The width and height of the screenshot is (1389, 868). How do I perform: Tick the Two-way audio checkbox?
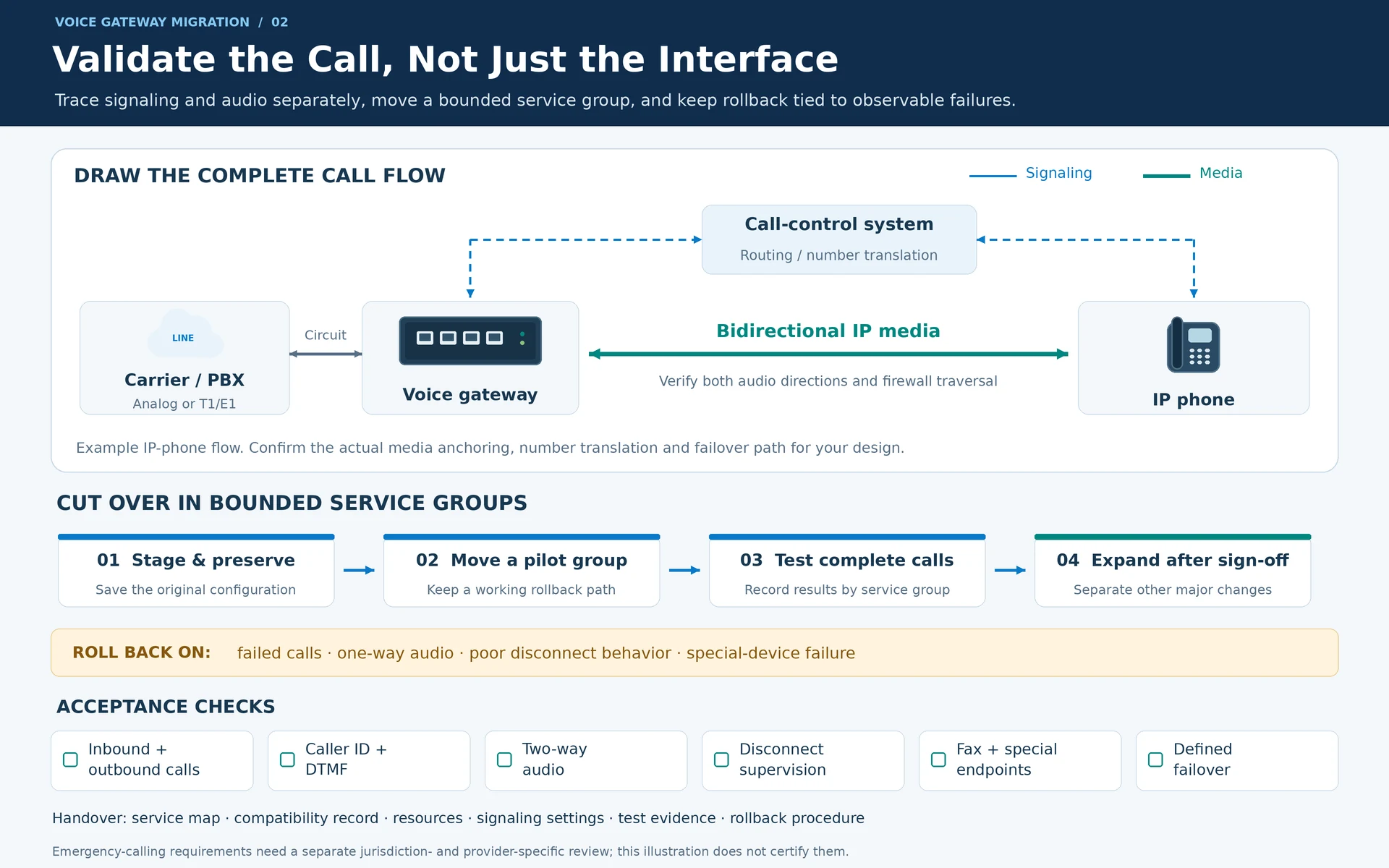(x=504, y=759)
